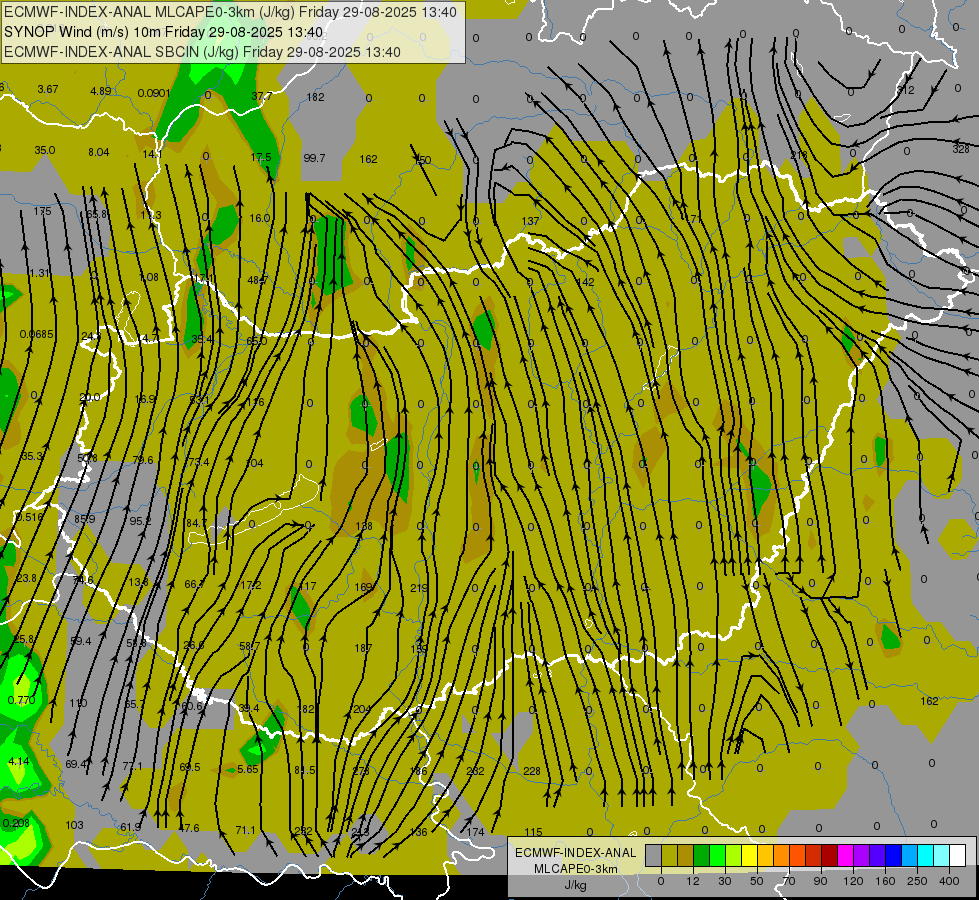Click the map value 37.7
The width and height of the screenshot is (979, 900).
[x=262, y=96]
